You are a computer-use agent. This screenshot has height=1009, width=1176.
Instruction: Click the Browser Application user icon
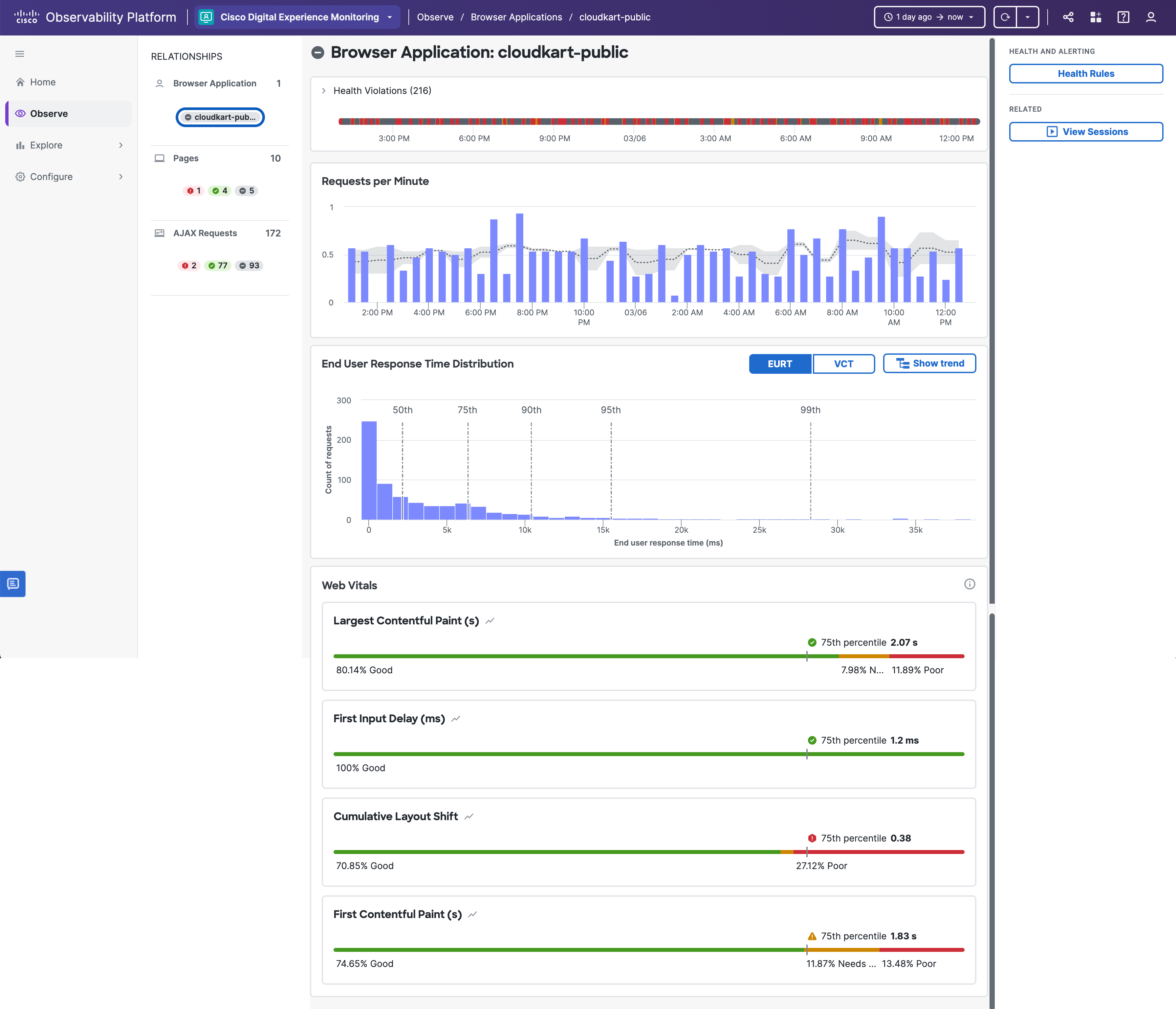160,83
